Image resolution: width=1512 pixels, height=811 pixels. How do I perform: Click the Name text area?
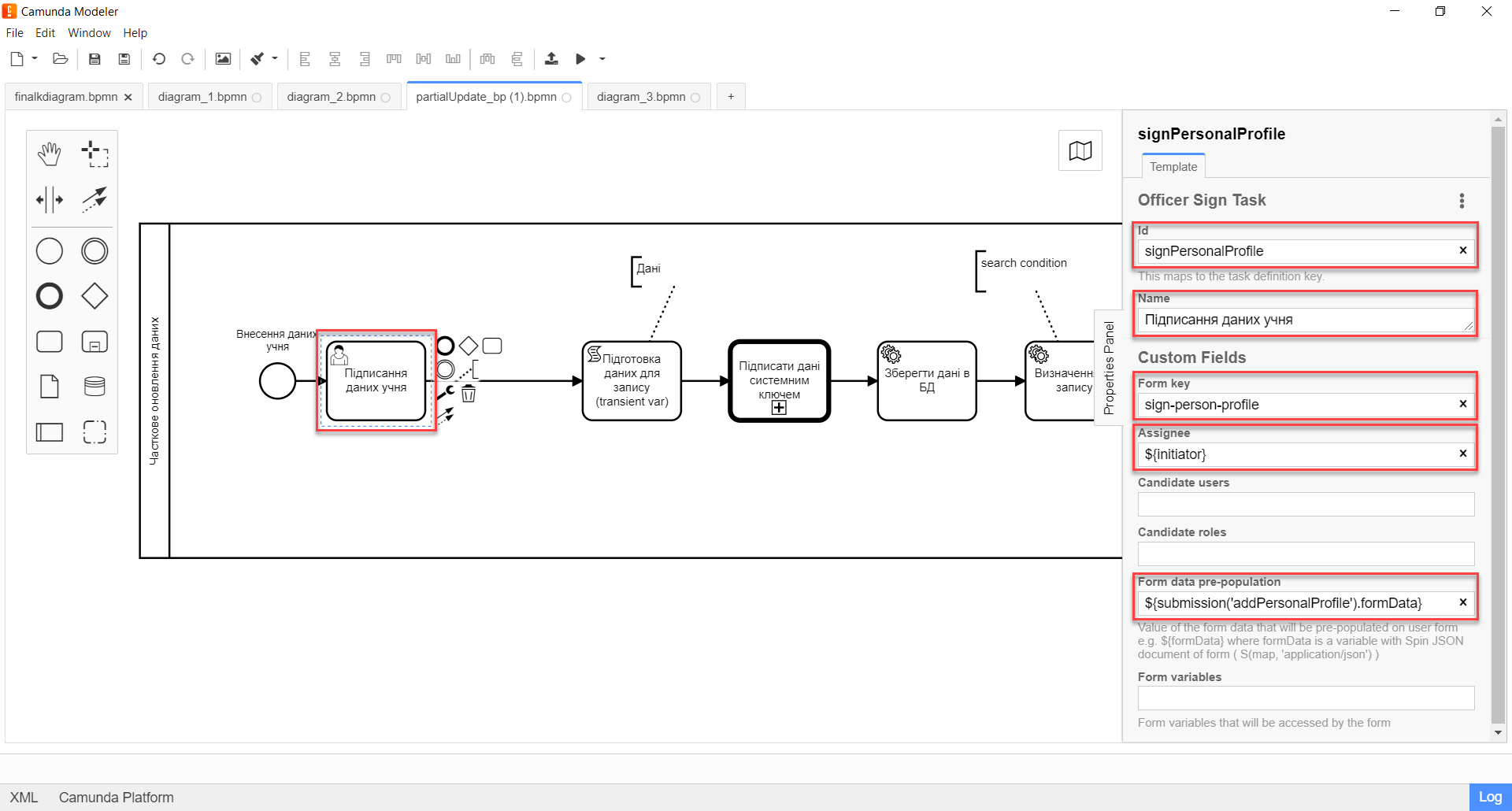tap(1306, 320)
